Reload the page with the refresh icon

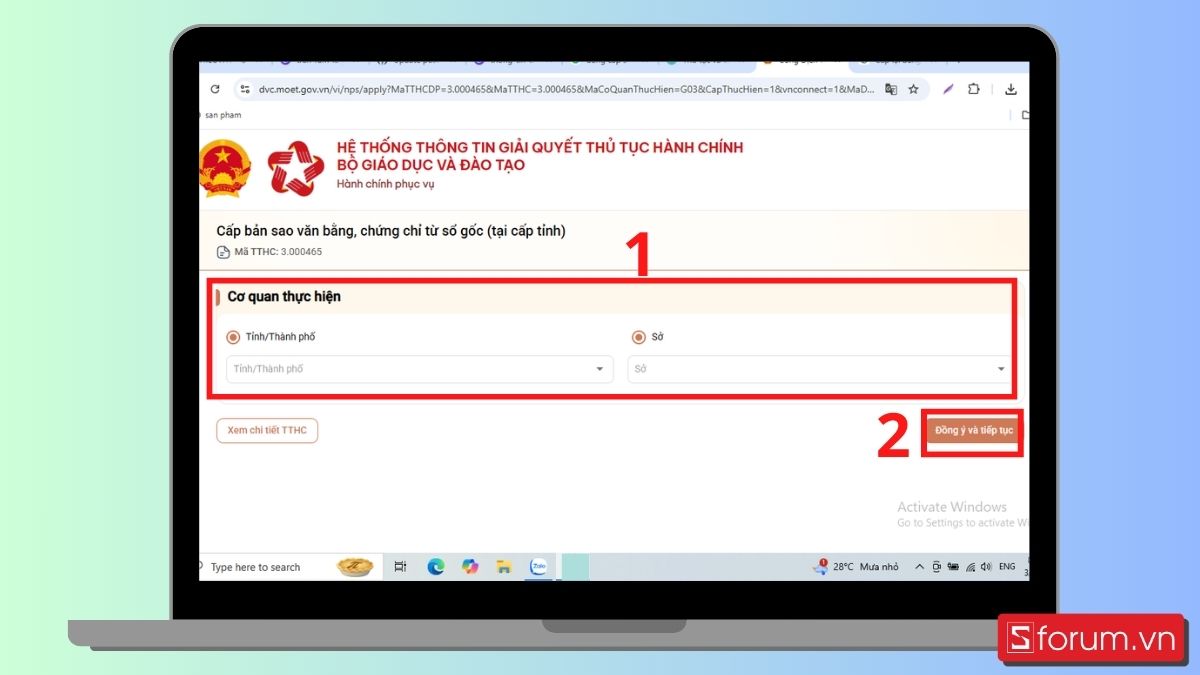pyautogui.click(x=215, y=89)
